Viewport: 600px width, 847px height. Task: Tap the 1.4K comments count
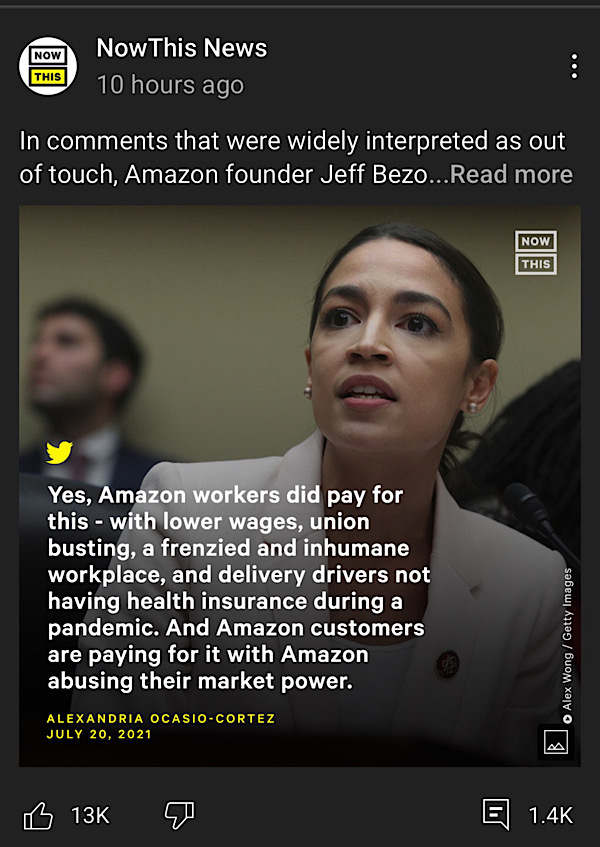pyautogui.click(x=550, y=815)
